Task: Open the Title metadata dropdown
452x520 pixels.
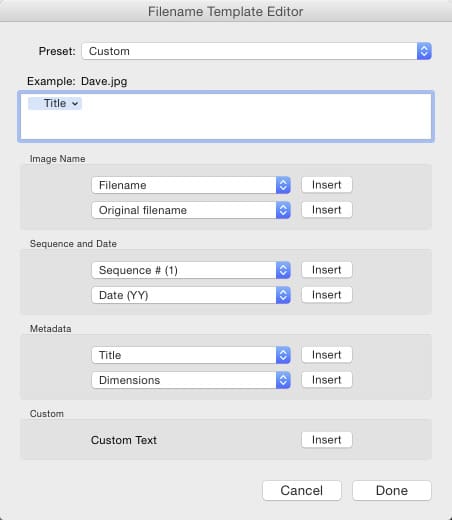Action: (191, 355)
